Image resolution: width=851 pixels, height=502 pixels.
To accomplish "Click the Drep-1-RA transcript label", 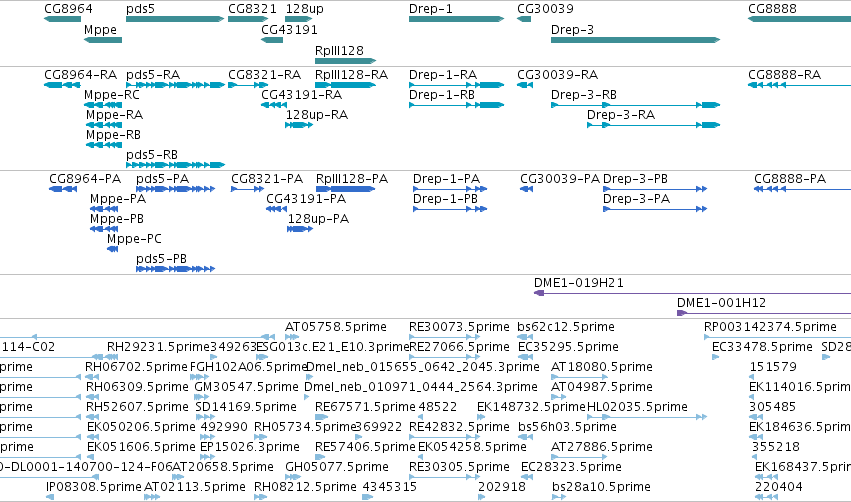I will tap(443, 75).
